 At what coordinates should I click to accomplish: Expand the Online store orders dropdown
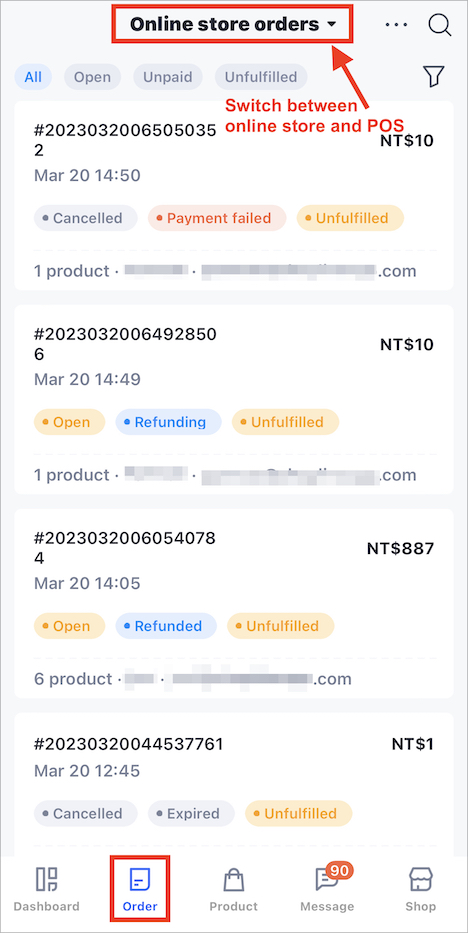(233, 24)
